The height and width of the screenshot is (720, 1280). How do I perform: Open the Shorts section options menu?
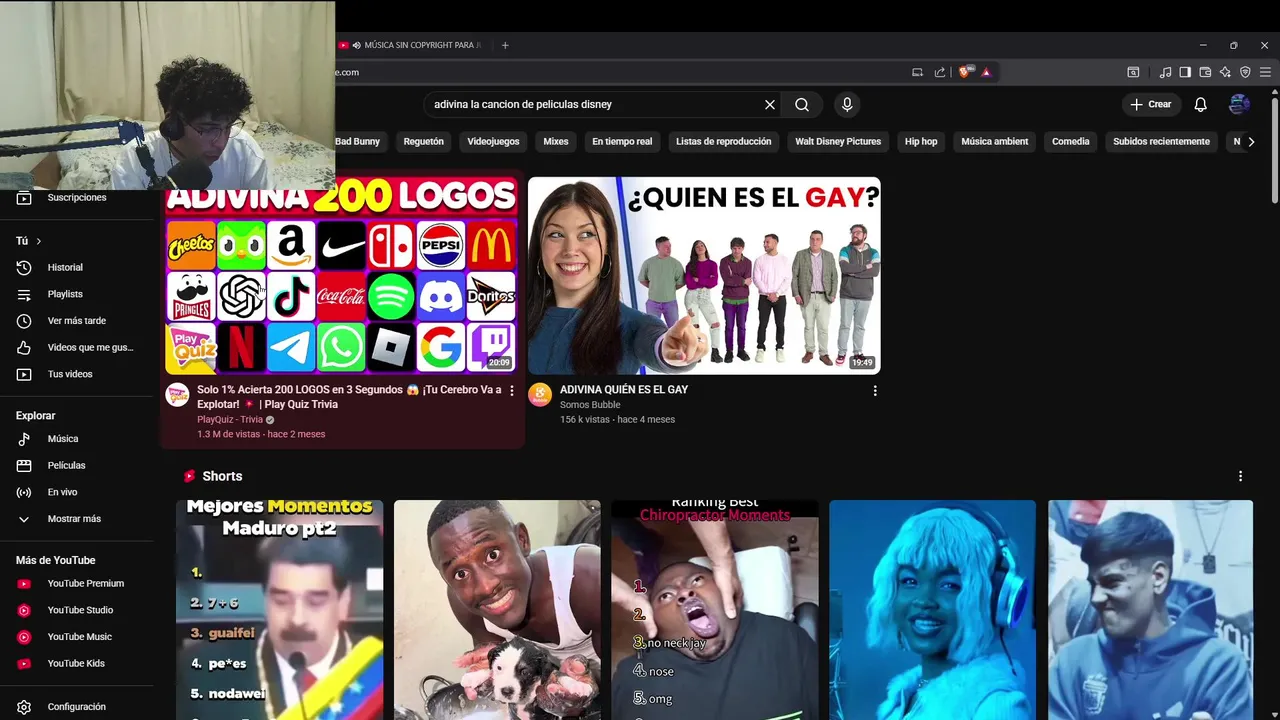click(x=1240, y=476)
